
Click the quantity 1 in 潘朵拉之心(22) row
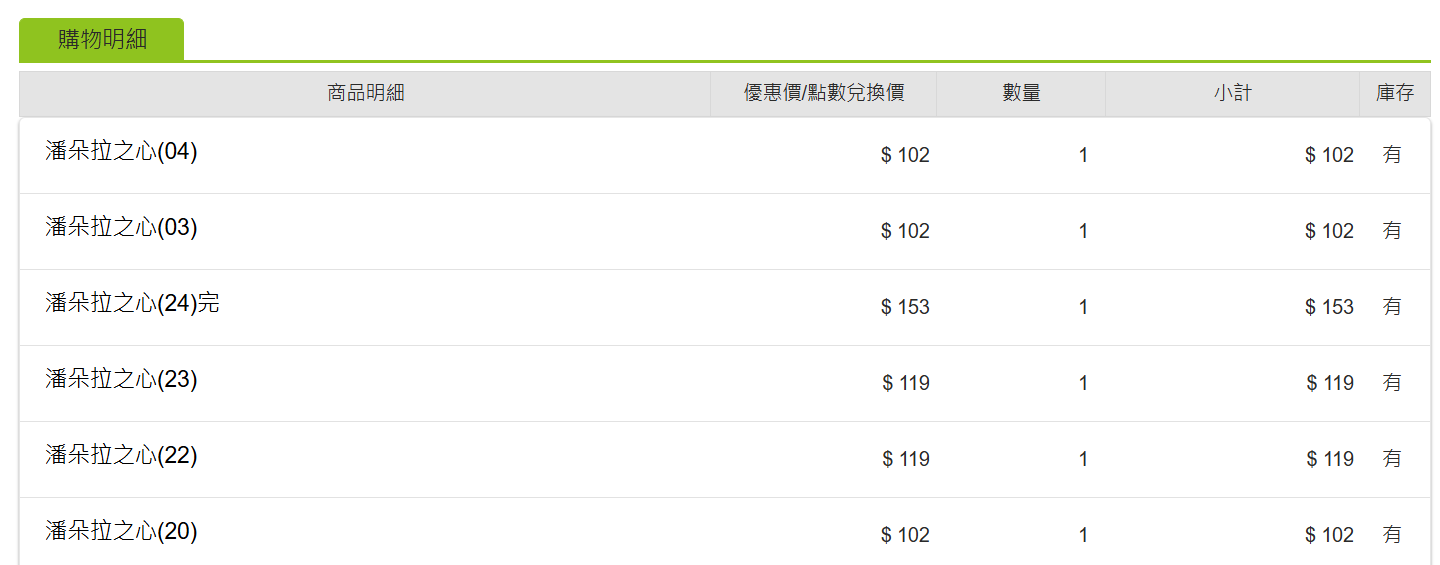pos(1083,459)
